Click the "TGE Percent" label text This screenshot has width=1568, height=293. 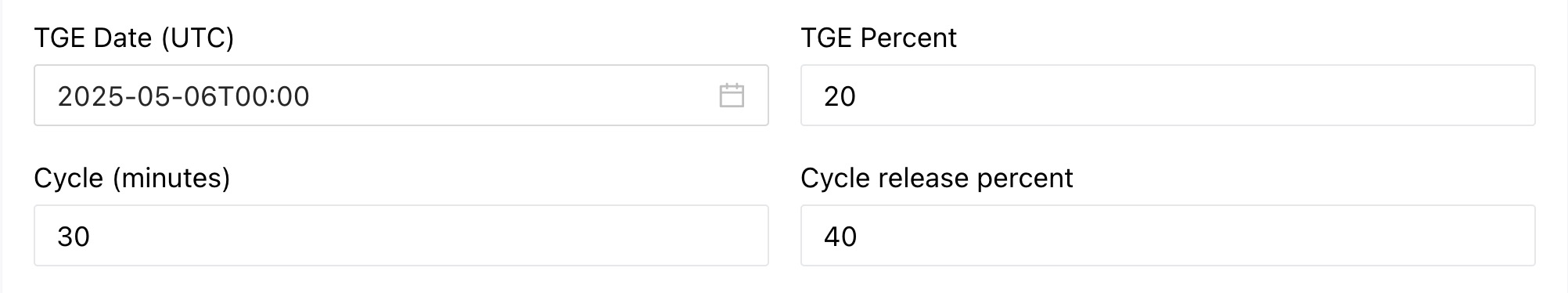(x=879, y=38)
